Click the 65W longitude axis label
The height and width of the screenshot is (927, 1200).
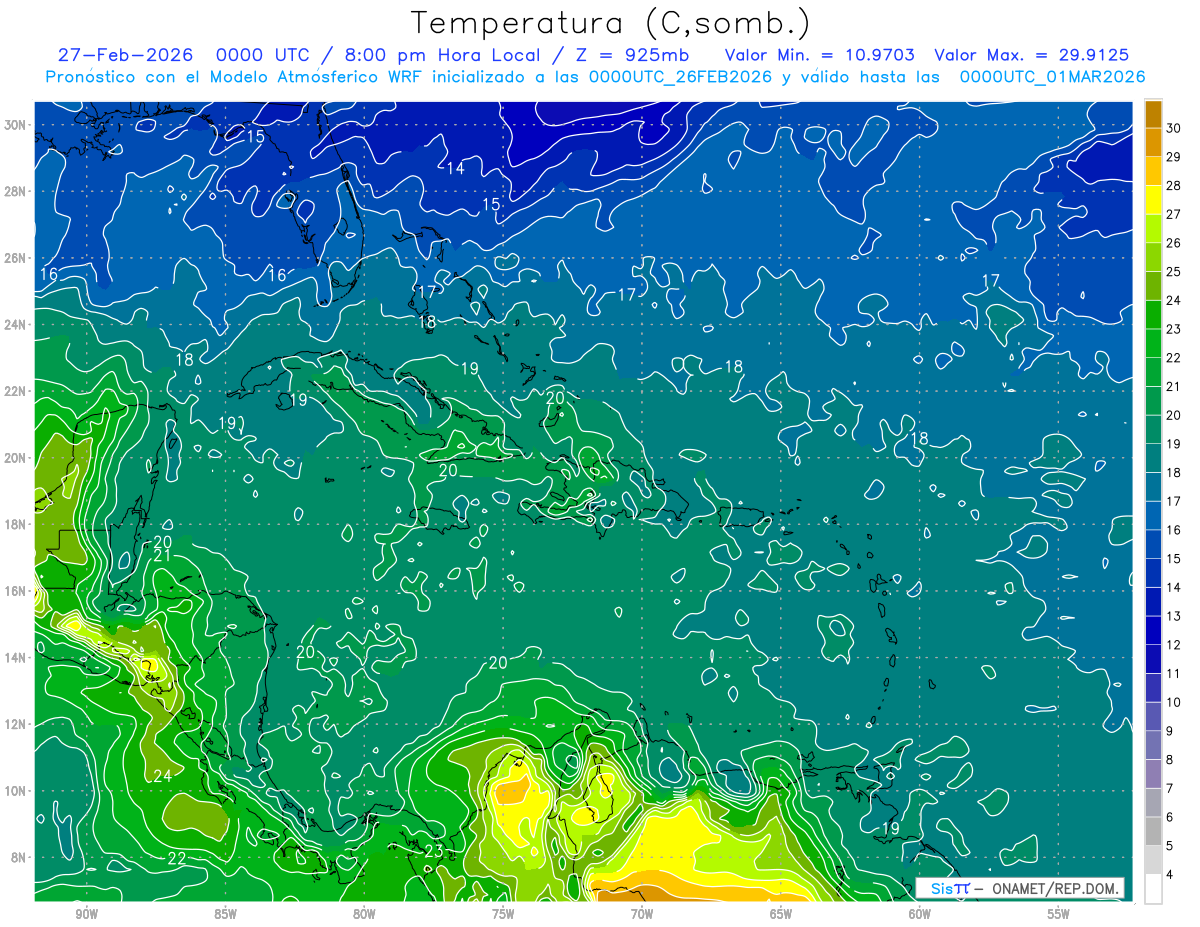pyautogui.click(x=781, y=914)
